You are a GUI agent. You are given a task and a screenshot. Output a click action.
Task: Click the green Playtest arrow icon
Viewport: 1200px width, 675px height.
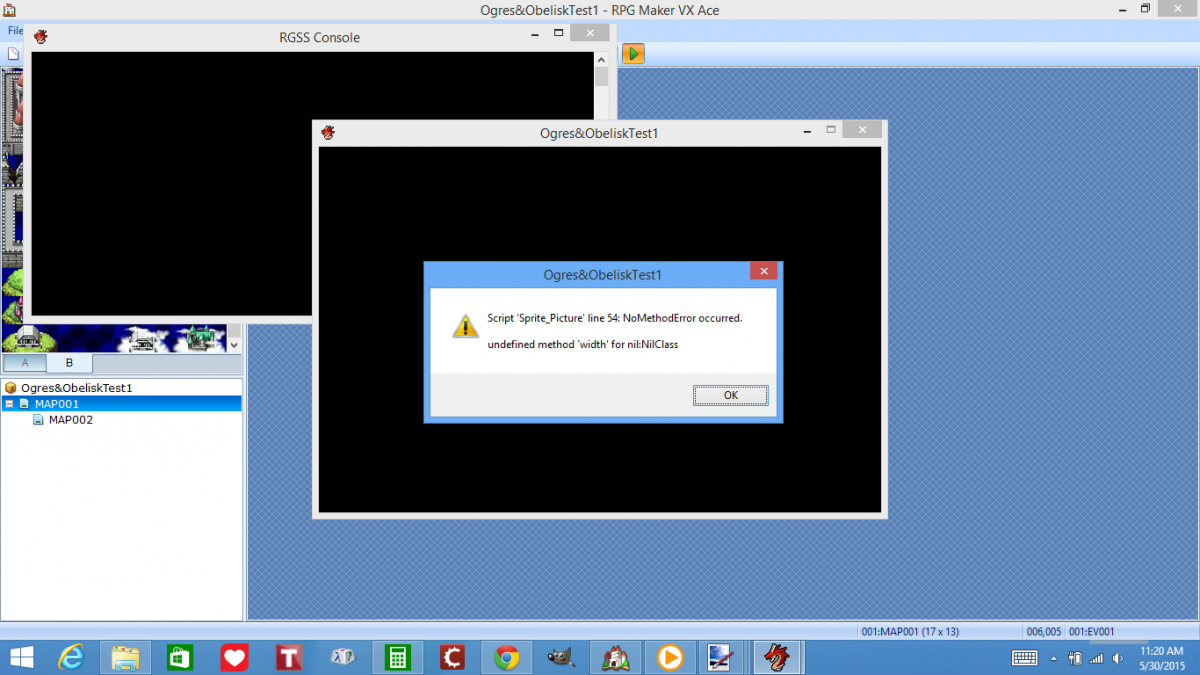[633, 53]
